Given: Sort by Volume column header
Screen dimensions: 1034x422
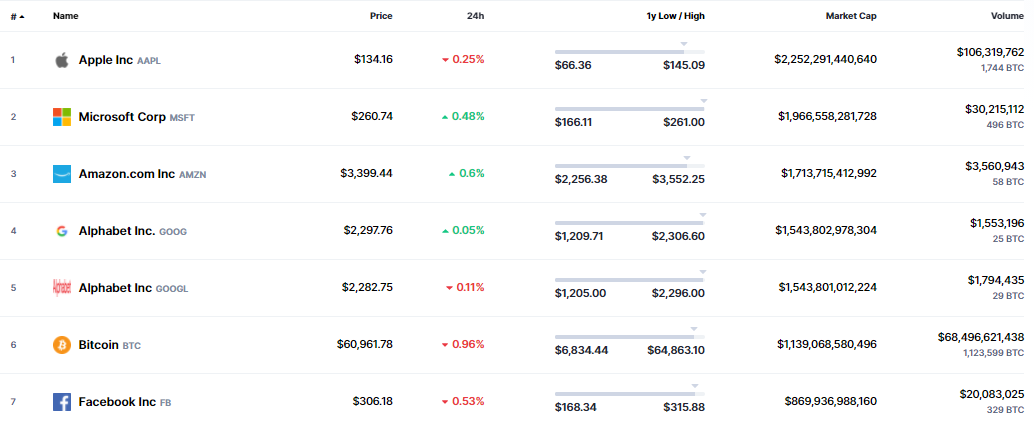Looking at the screenshot, I should pos(1007,16).
